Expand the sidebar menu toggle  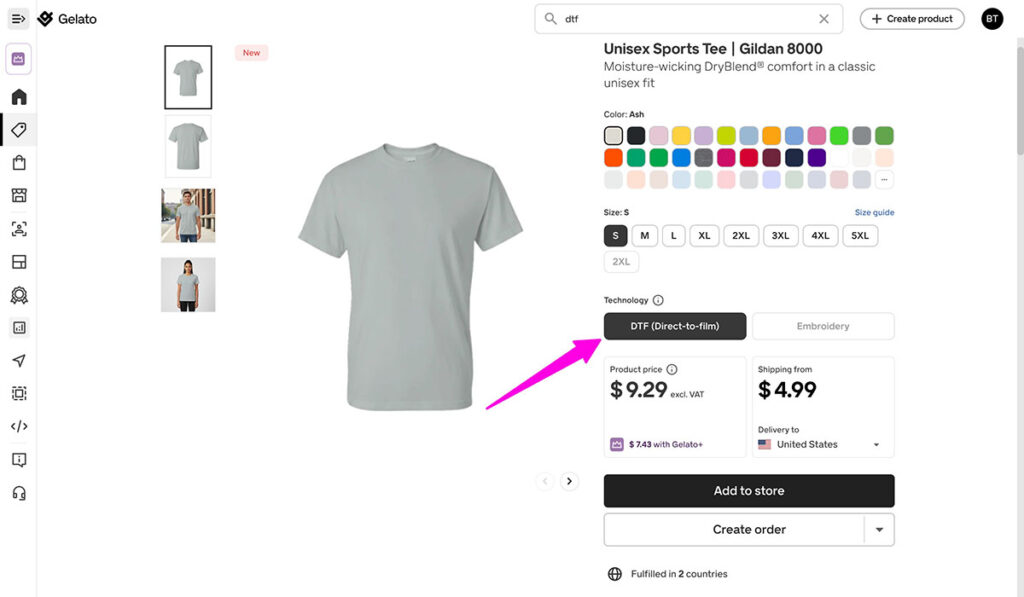pos(19,19)
